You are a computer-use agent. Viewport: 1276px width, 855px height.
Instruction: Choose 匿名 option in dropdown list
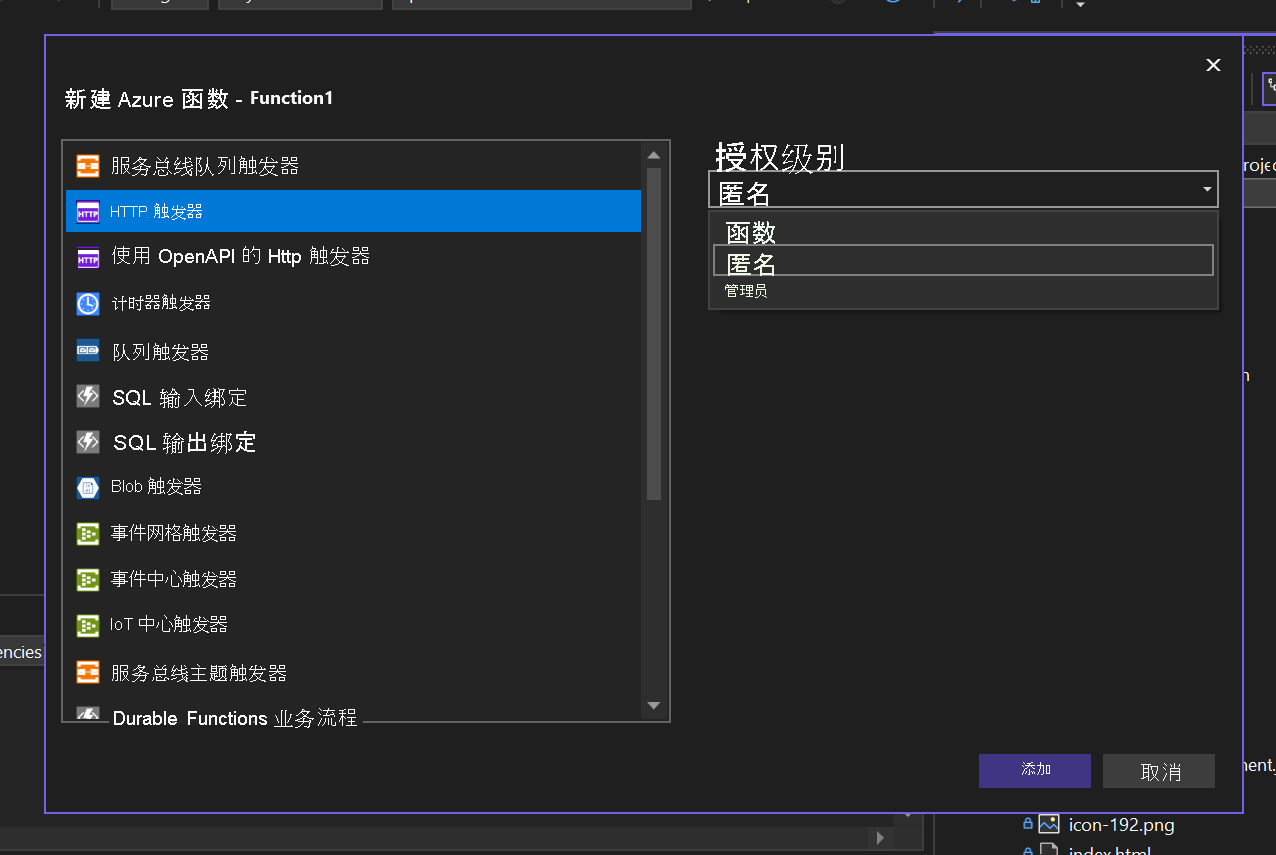(963, 262)
